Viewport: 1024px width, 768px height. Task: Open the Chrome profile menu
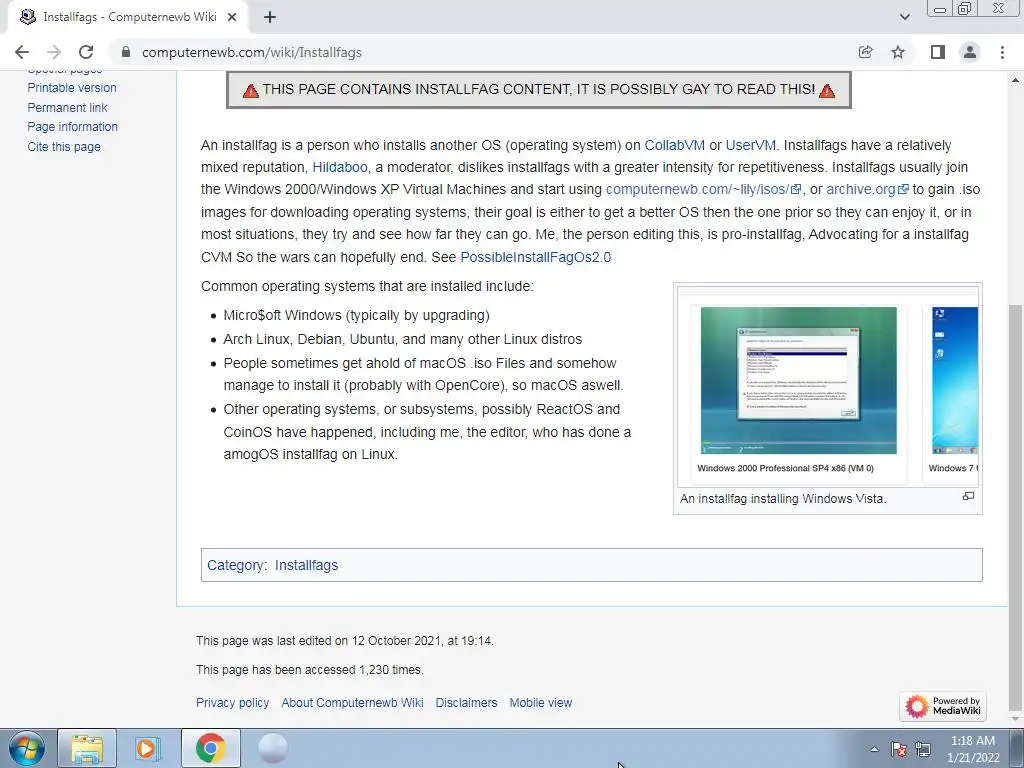pos(970,52)
